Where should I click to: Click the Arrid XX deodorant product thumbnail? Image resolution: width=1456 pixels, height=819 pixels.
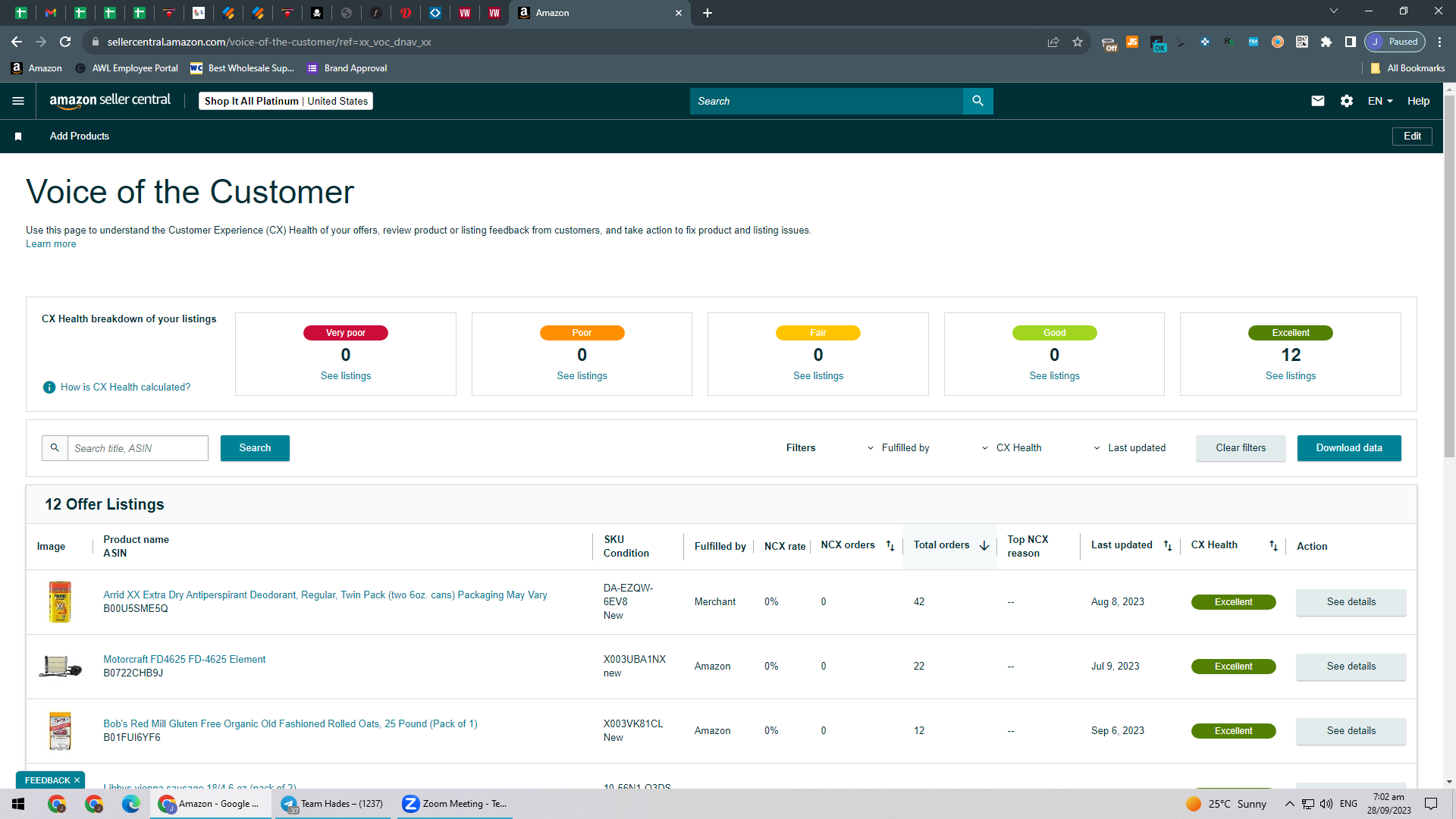(x=60, y=602)
